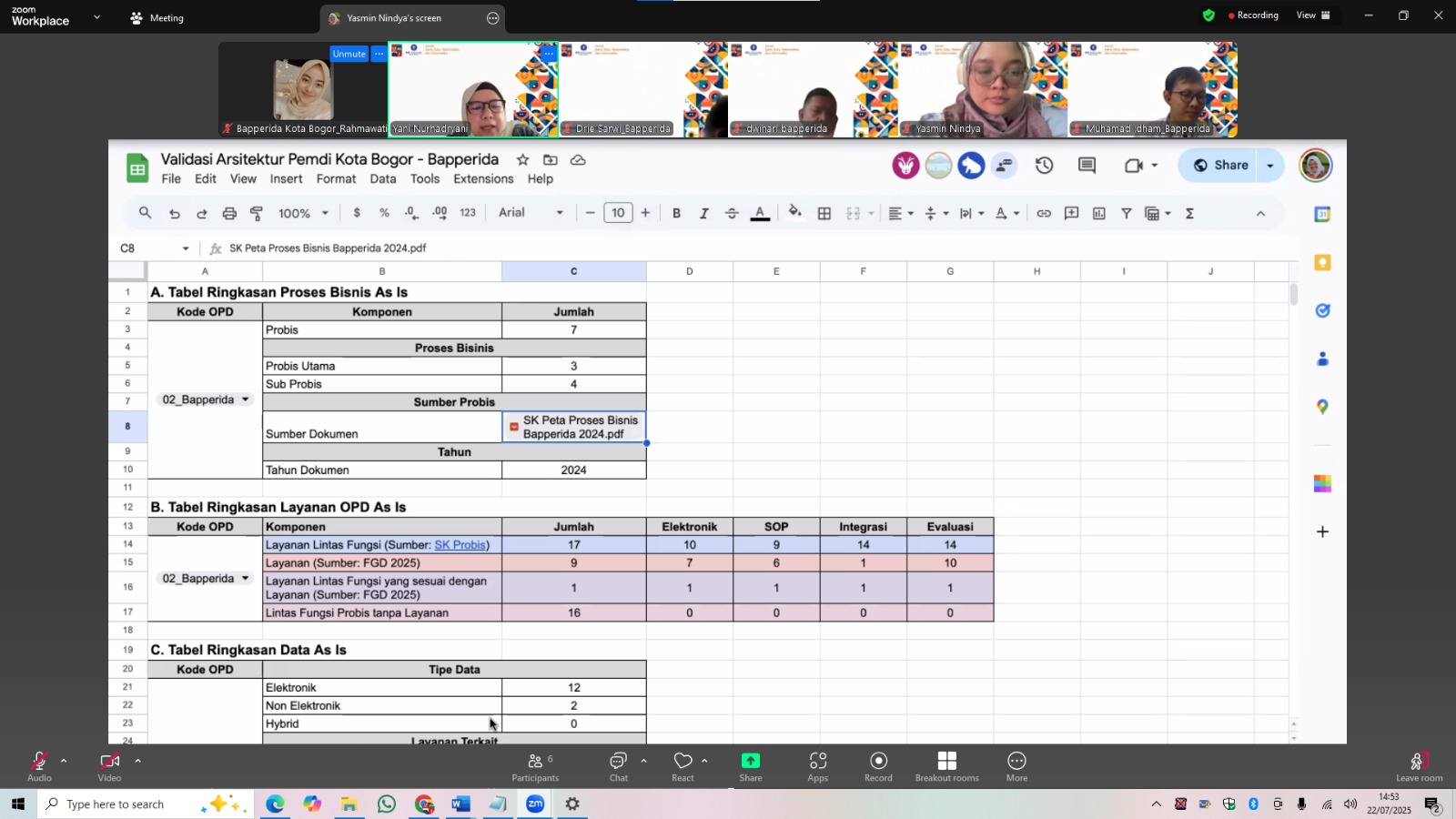Open Breakout rooms in Zoom toolbar

pyautogui.click(x=946, y=766)
